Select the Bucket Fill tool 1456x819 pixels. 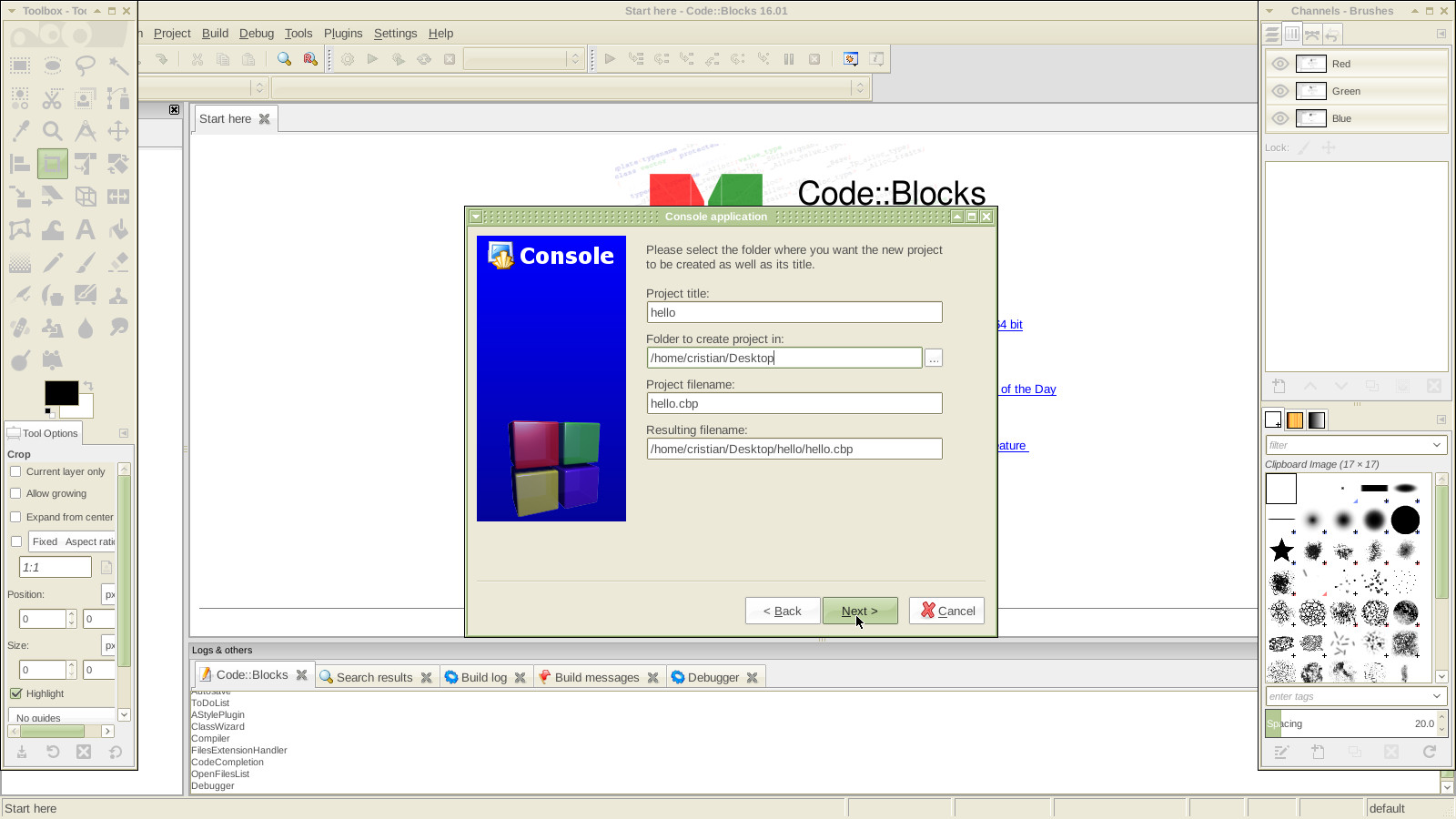pyautogui.click(x=118, y=229)
